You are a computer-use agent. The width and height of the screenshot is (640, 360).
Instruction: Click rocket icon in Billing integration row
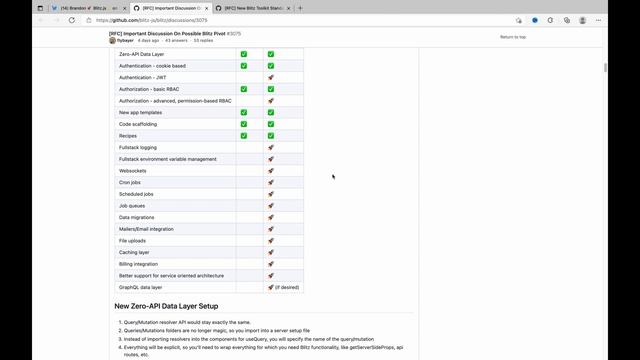pos(271,264)
